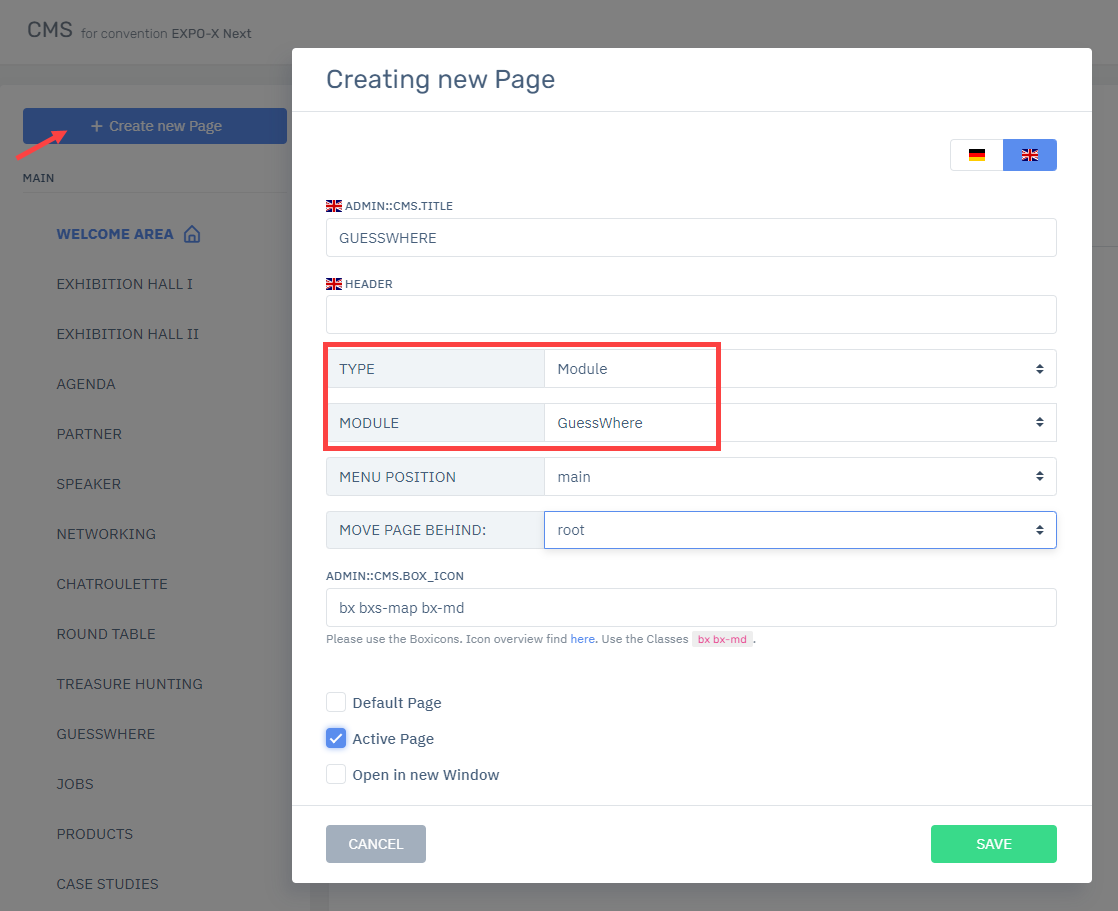Open Exhibition Hall I page
Viewport: 1118px width, 911px height.
[x=125, y=284]
